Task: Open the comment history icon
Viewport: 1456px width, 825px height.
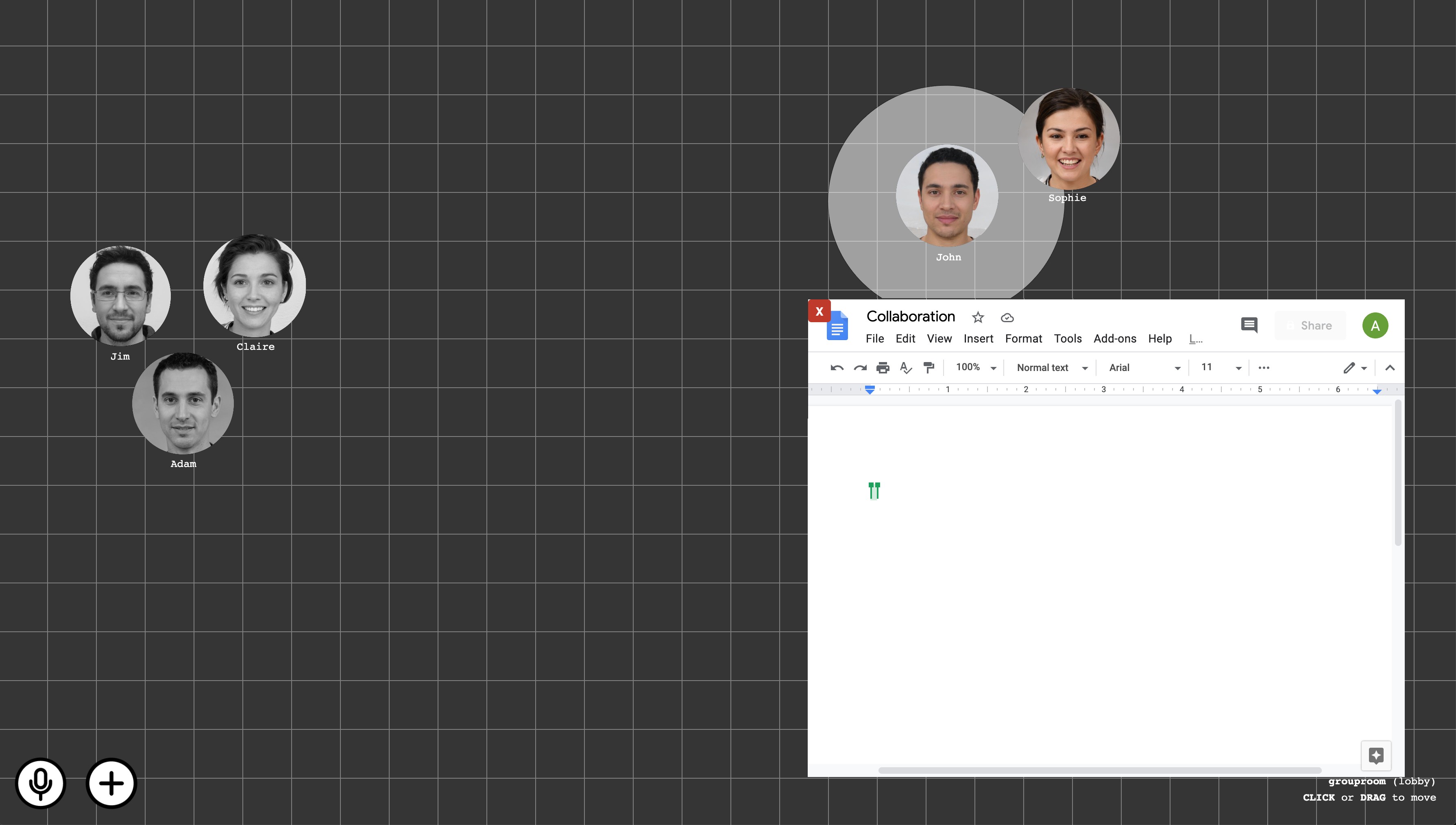Action: click(x=1249, y=325)
